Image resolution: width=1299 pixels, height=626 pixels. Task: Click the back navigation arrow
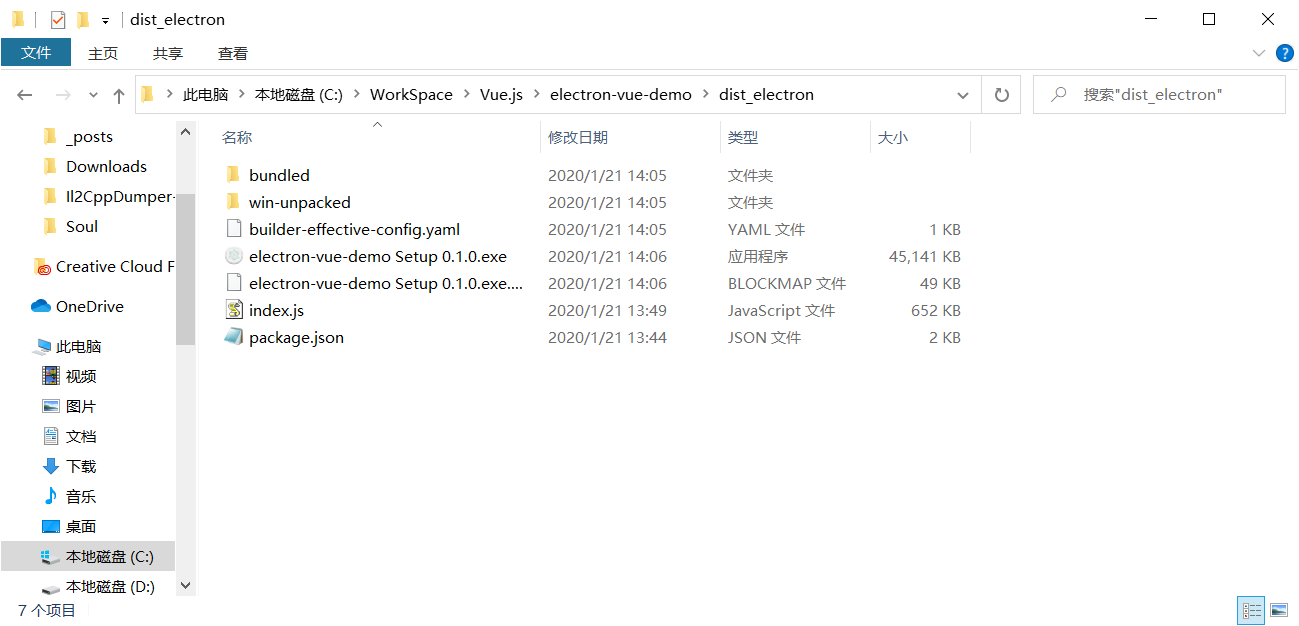(25, 95)
